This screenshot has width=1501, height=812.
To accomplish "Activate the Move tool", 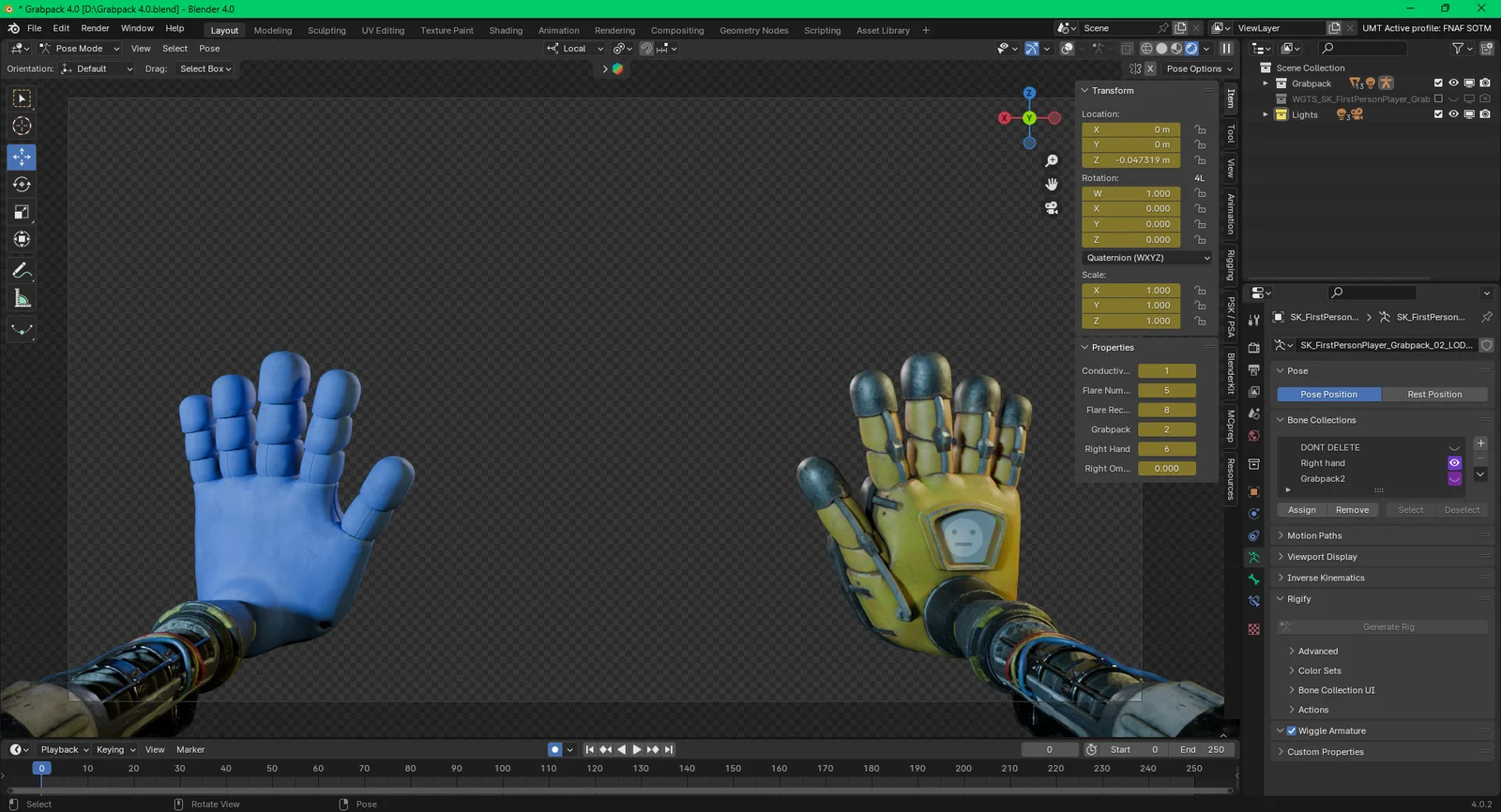I will [22, 157].
